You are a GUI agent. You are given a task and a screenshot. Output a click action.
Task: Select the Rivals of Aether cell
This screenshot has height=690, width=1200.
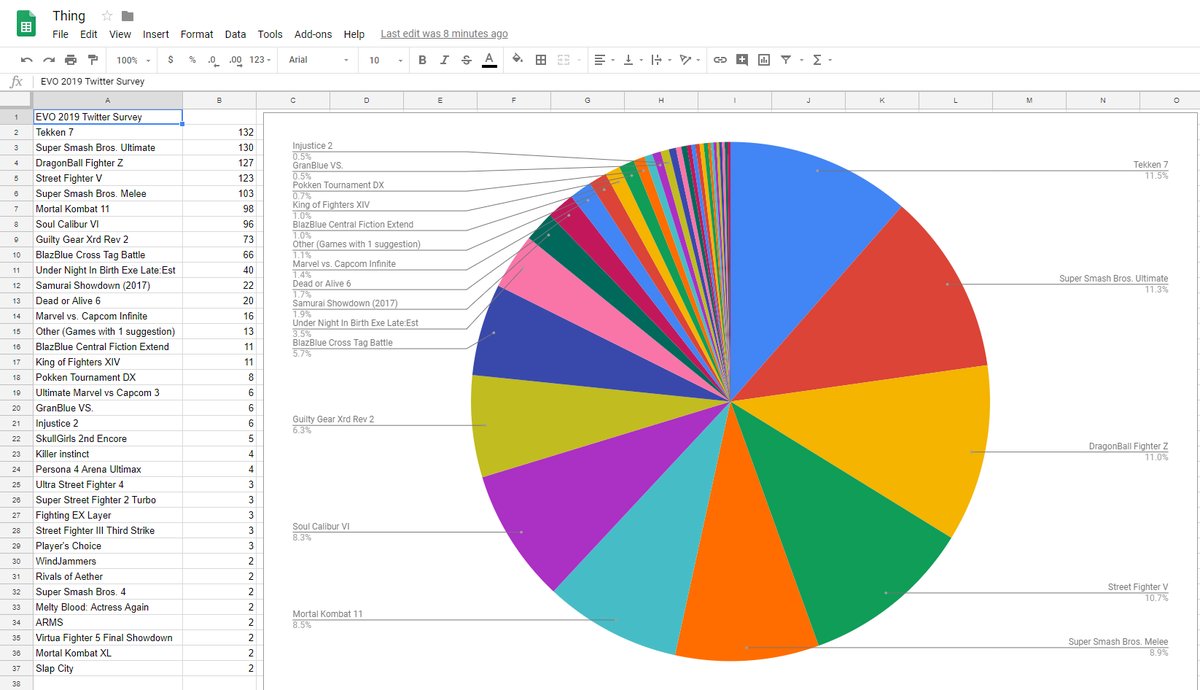(108, 576)
